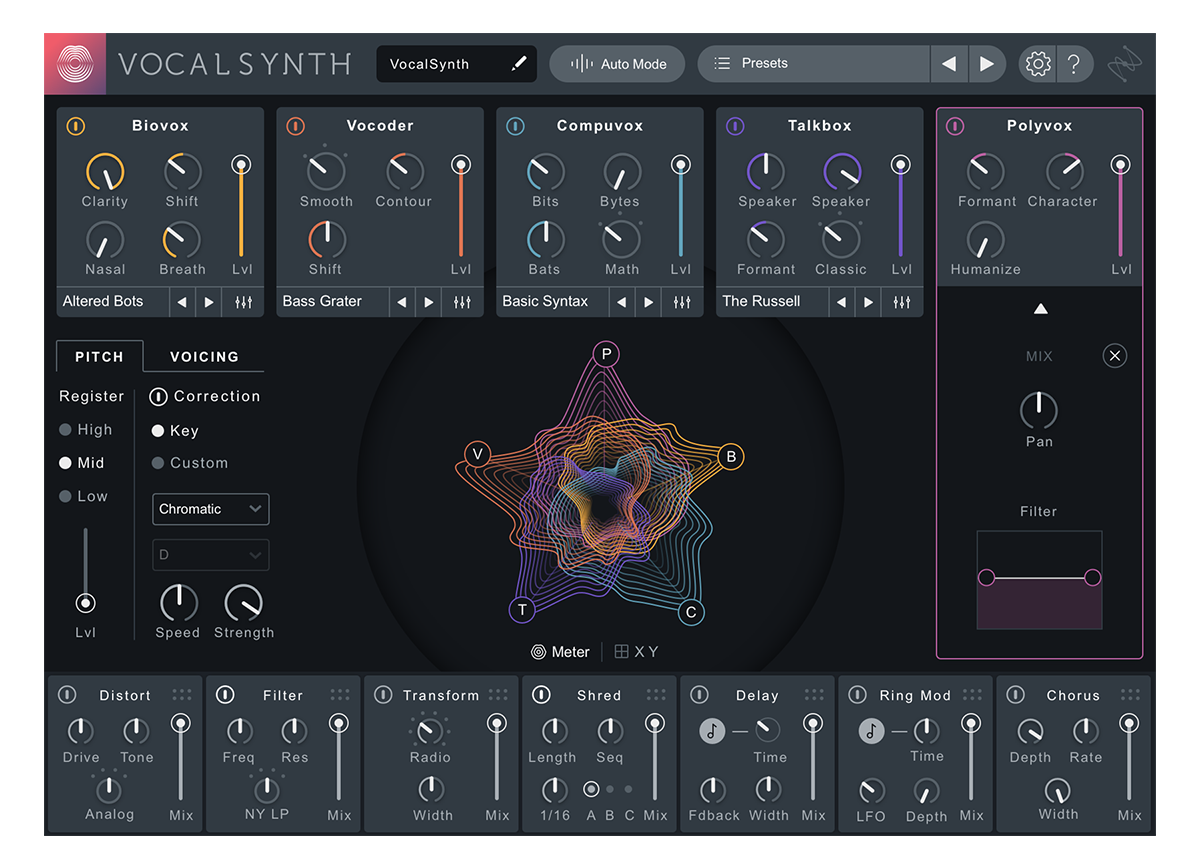
Task: Toggle the Compuvox module power button
Action: [x=515, y=126]
